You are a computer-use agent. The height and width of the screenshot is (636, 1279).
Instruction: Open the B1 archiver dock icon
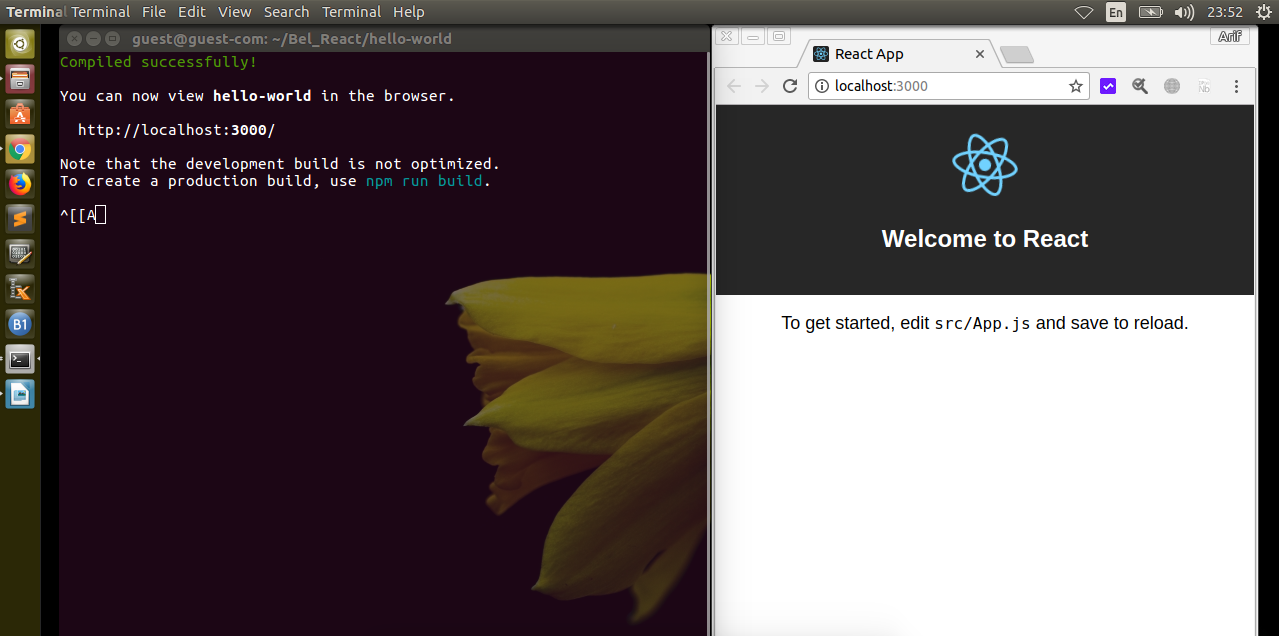click(x=20, y=324)
